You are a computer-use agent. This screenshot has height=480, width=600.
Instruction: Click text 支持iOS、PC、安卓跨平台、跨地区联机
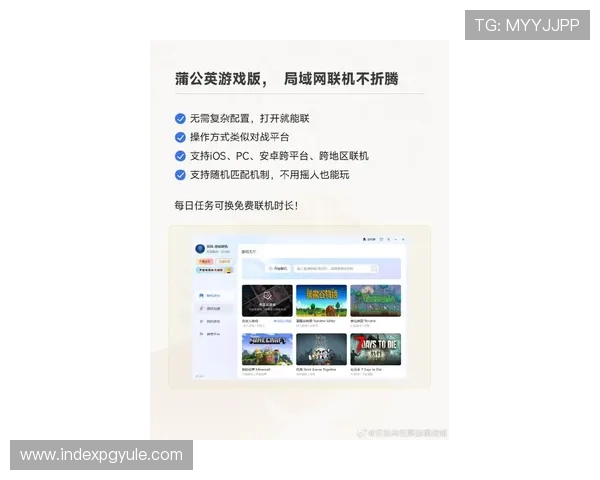point(279,156)
